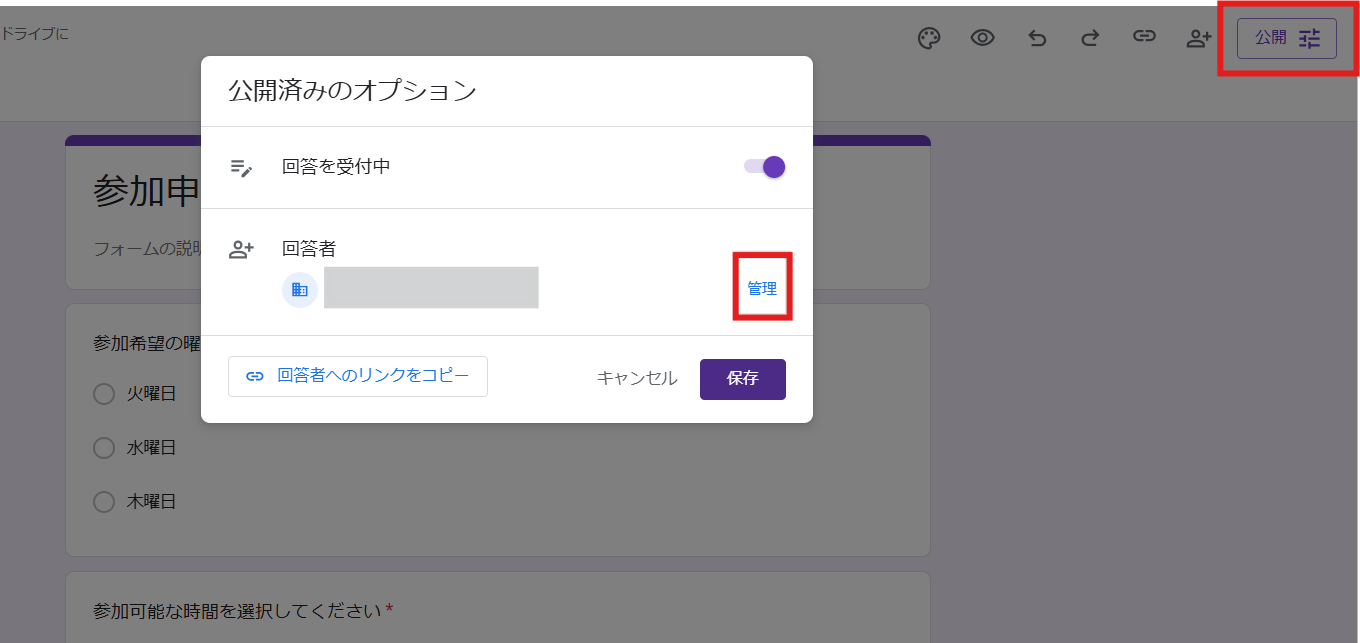
Task: Click the add collaborator icon in toolbar
Action: coord(1198,38)
